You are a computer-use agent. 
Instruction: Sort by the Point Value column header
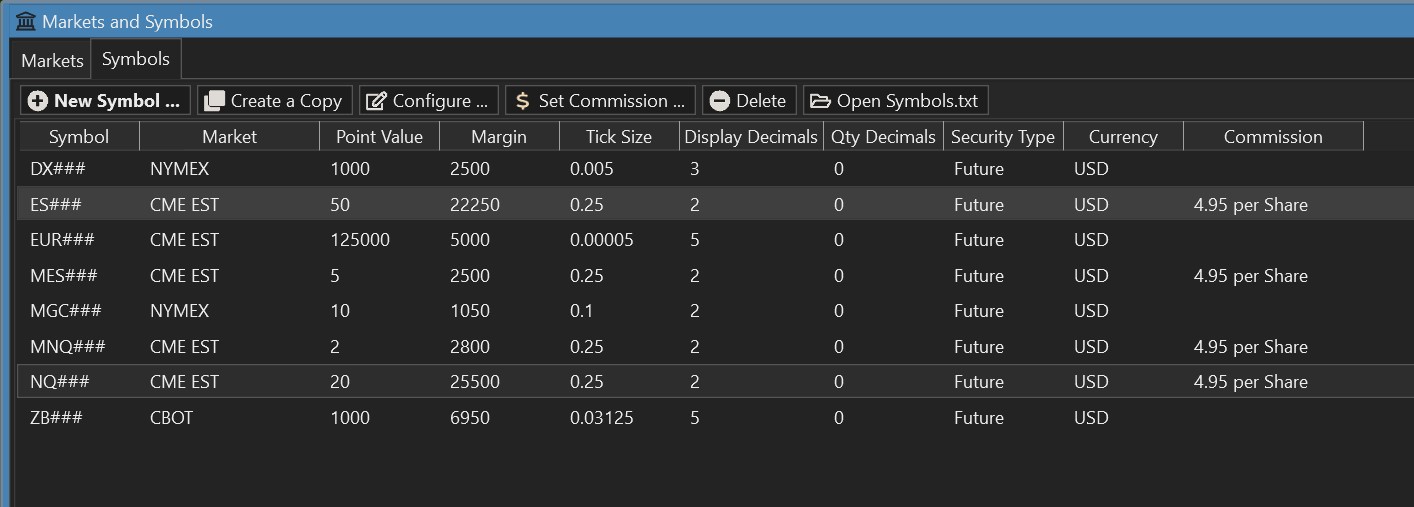(380, 137)
